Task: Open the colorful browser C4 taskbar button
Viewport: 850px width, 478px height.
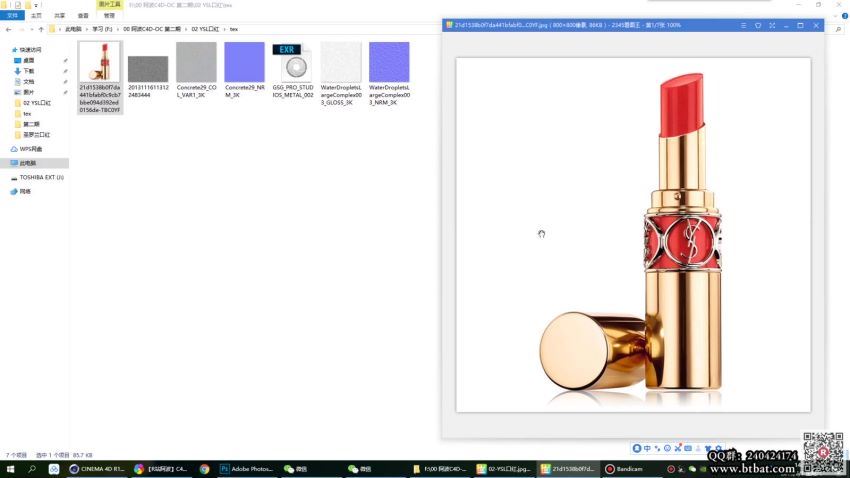Action: (x=162, y=469)
